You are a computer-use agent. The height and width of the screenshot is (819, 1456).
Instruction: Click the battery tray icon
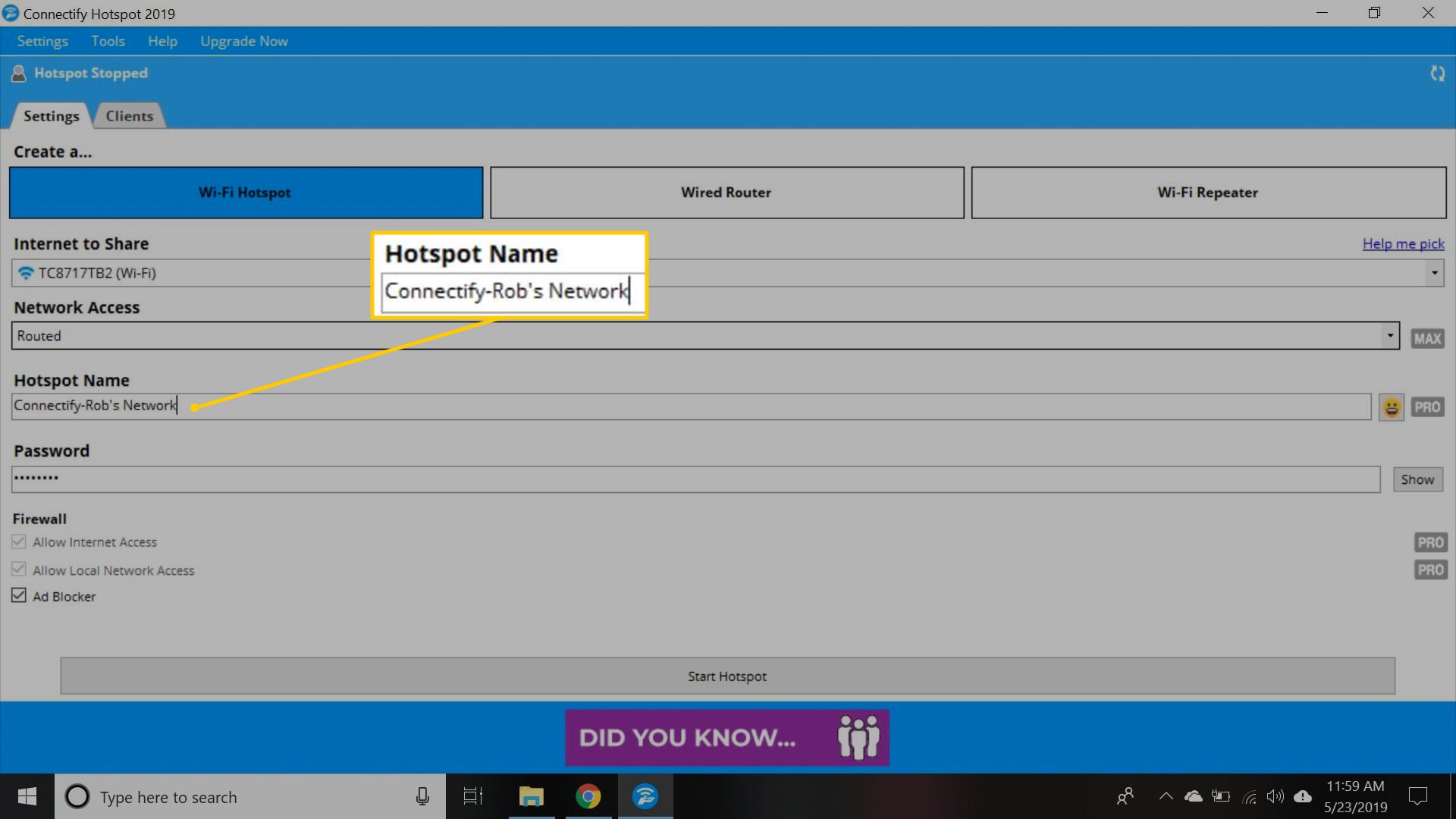pyautogui.click(x=1221, y=796)
